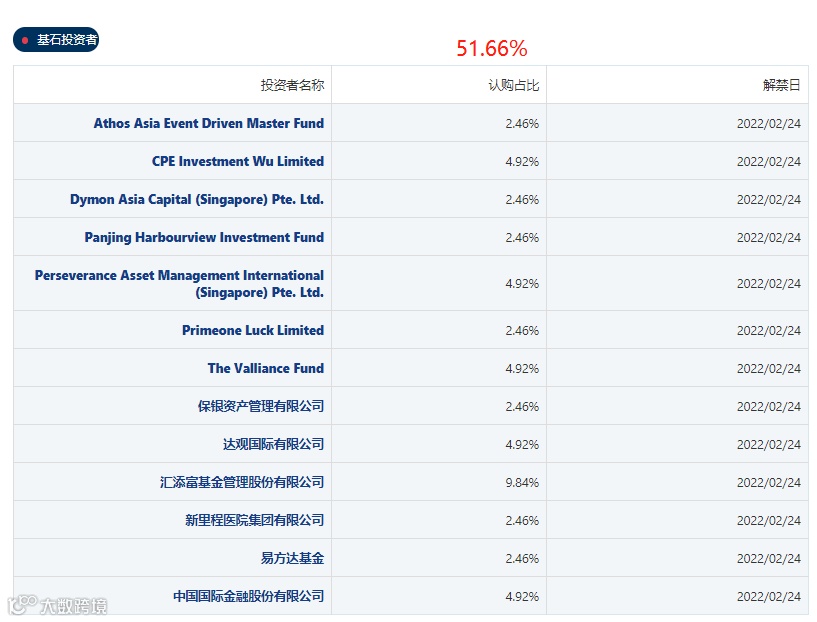
Task: Open Dymon Asia Capital (Singapore) Pte. Ltd.
Action: tap(197, 199)
